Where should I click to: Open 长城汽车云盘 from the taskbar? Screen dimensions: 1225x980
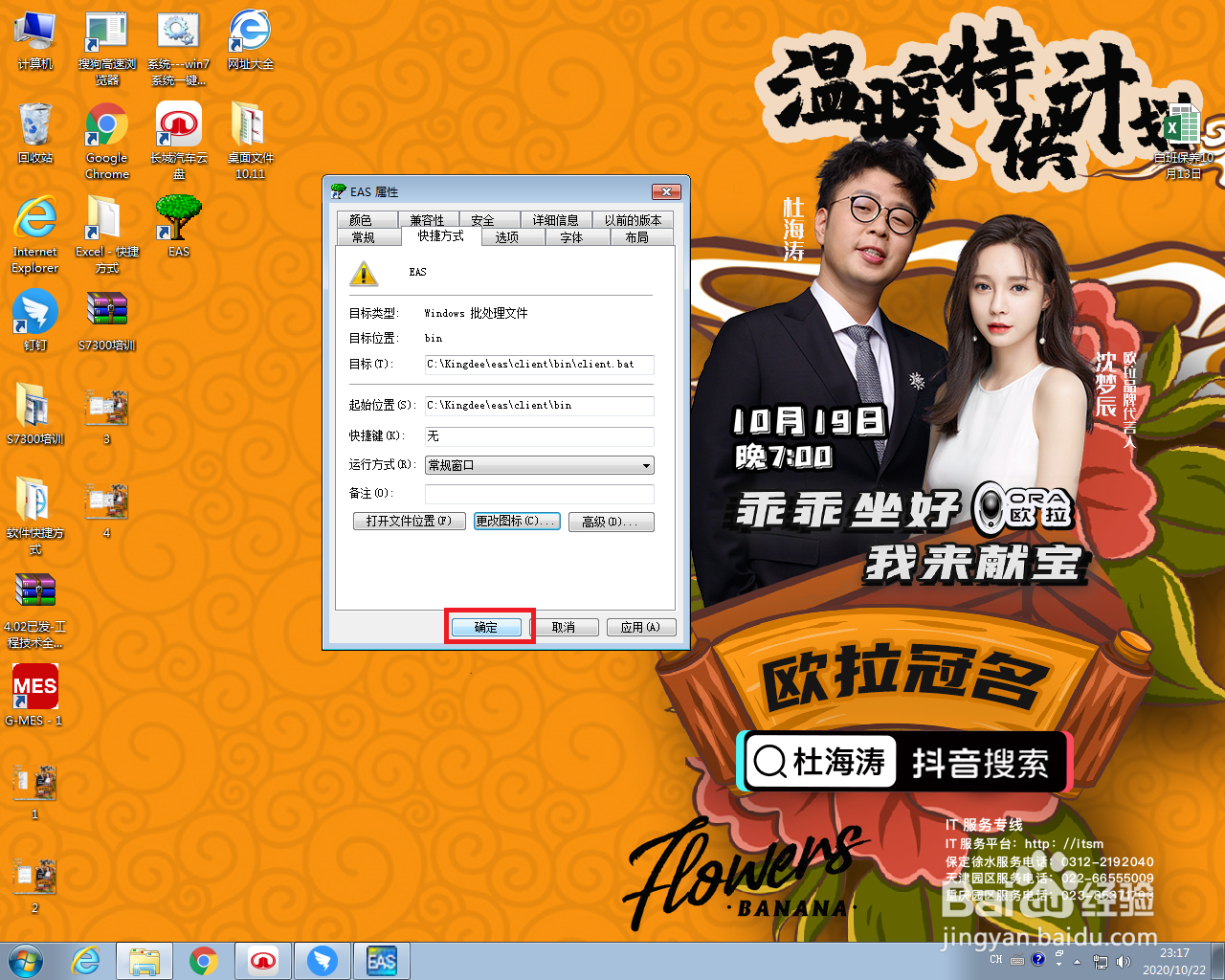coord(263,961)
